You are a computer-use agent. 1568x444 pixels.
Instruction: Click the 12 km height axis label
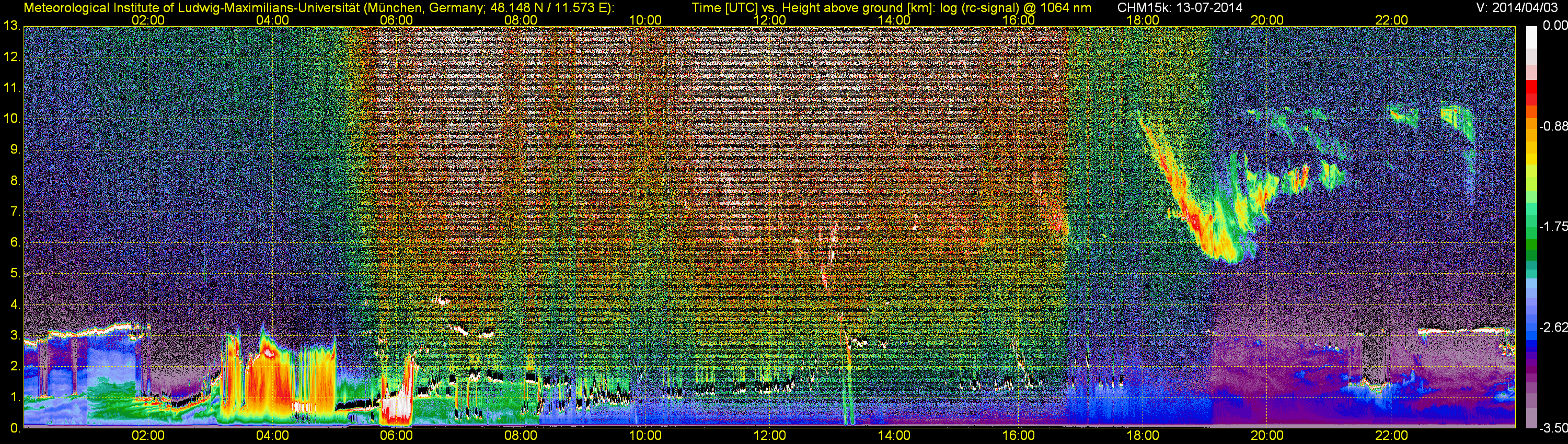(11, 57)
